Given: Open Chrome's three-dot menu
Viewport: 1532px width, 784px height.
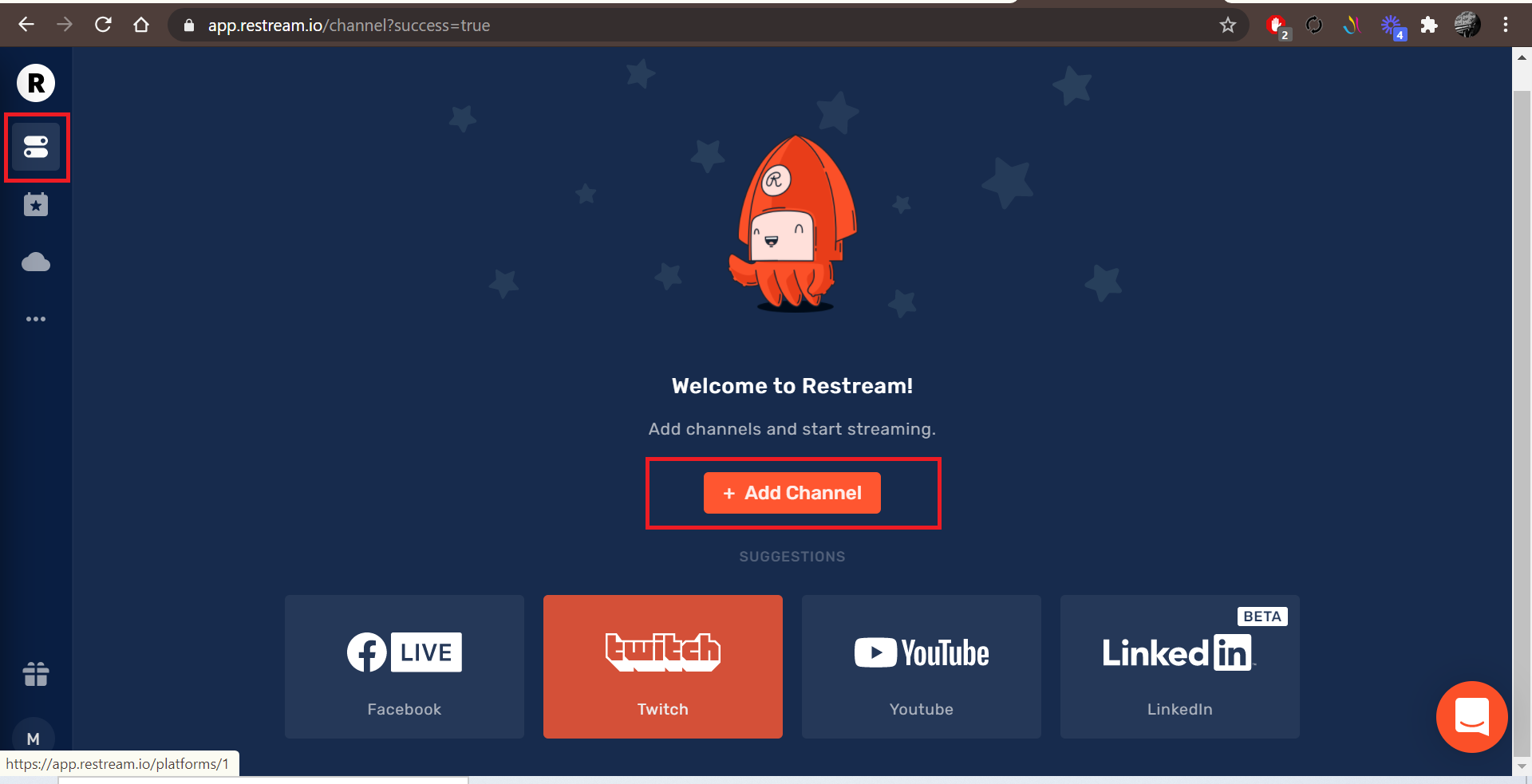Looking at the screenshot, I should click(1505, 26).
